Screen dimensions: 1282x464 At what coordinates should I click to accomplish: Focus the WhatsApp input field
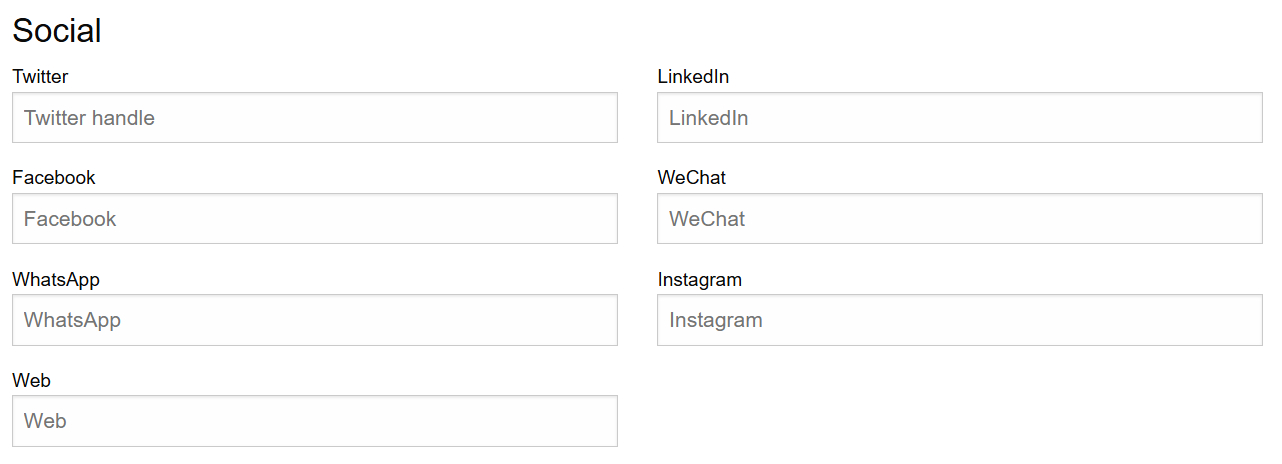[x=314, y=320]
